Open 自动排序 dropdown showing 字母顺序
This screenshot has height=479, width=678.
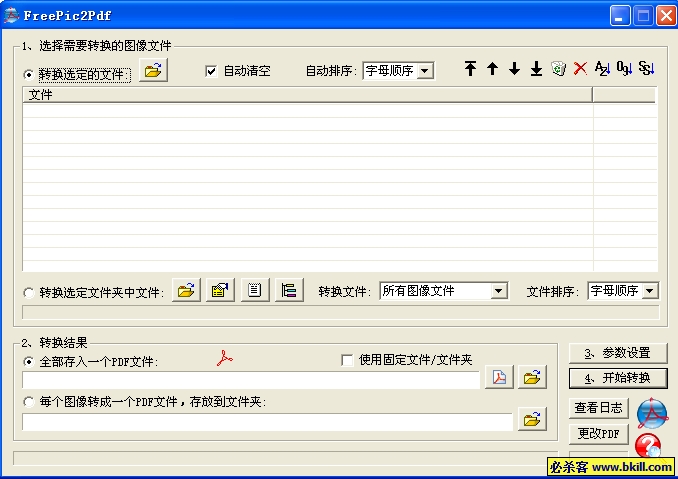(399, 70)
